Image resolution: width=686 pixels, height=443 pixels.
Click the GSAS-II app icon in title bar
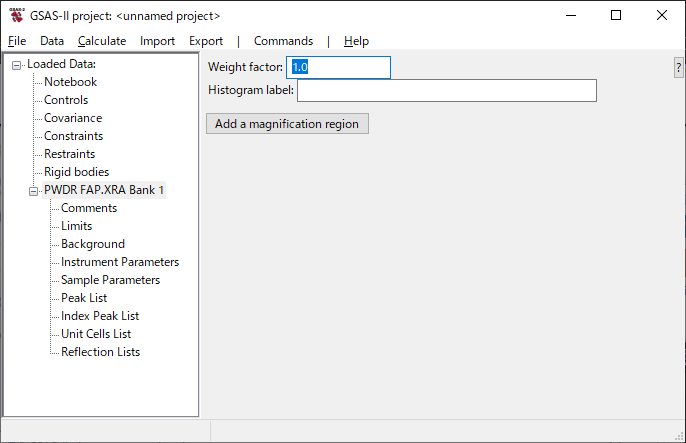16,16
